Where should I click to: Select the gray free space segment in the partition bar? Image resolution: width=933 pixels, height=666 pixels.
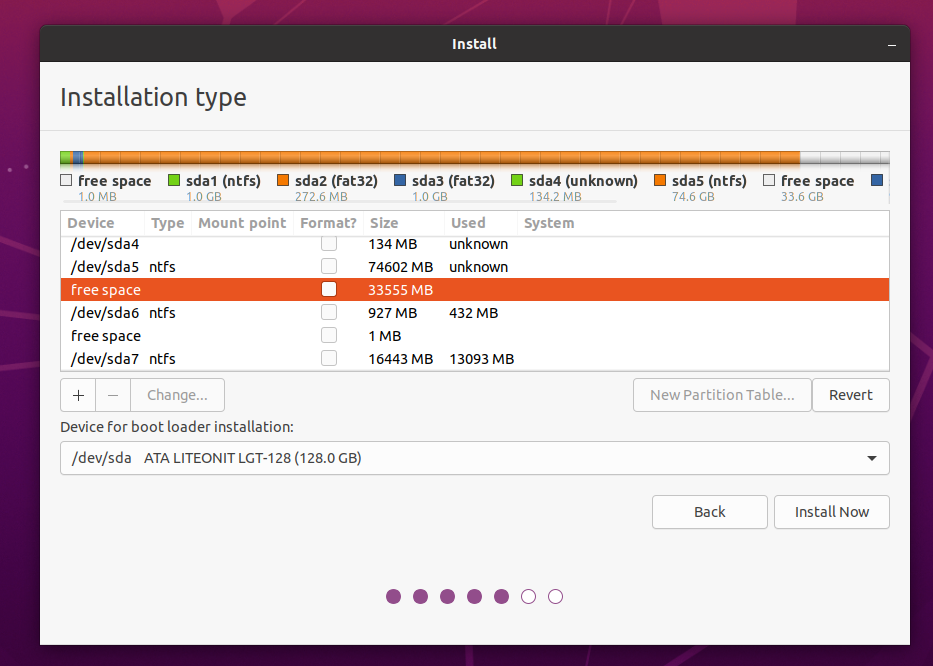[845, 158]
